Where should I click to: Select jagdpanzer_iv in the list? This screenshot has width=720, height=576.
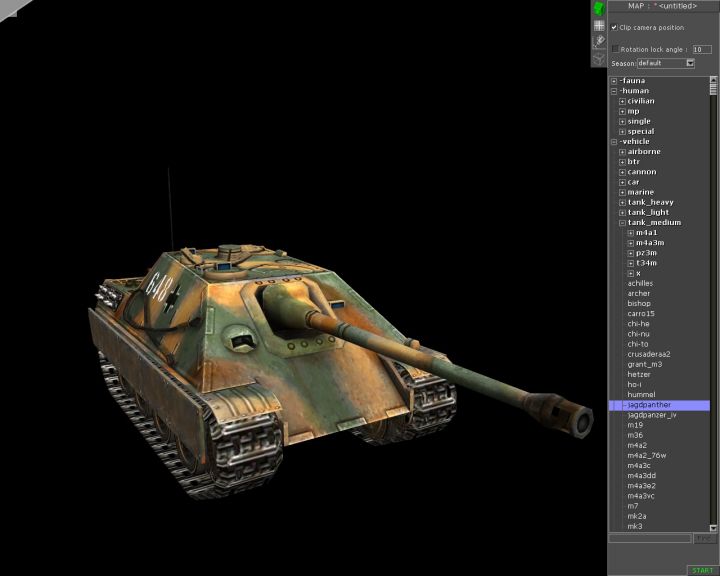coord(652,415)
